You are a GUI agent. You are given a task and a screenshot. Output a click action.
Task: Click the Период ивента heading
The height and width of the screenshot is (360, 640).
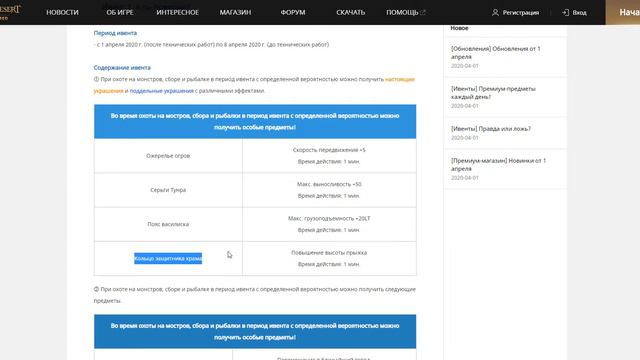[115, 33]
